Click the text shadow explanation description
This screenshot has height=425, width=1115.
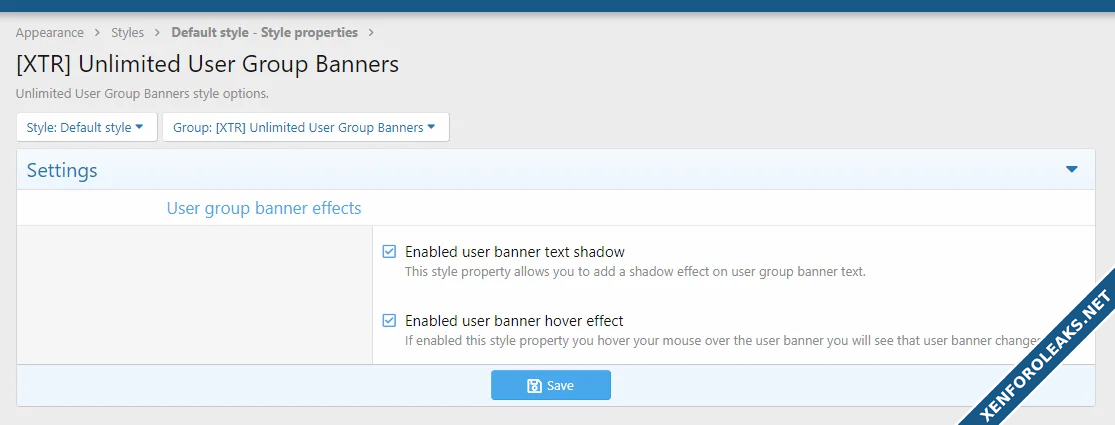click(x=635, y=271)
